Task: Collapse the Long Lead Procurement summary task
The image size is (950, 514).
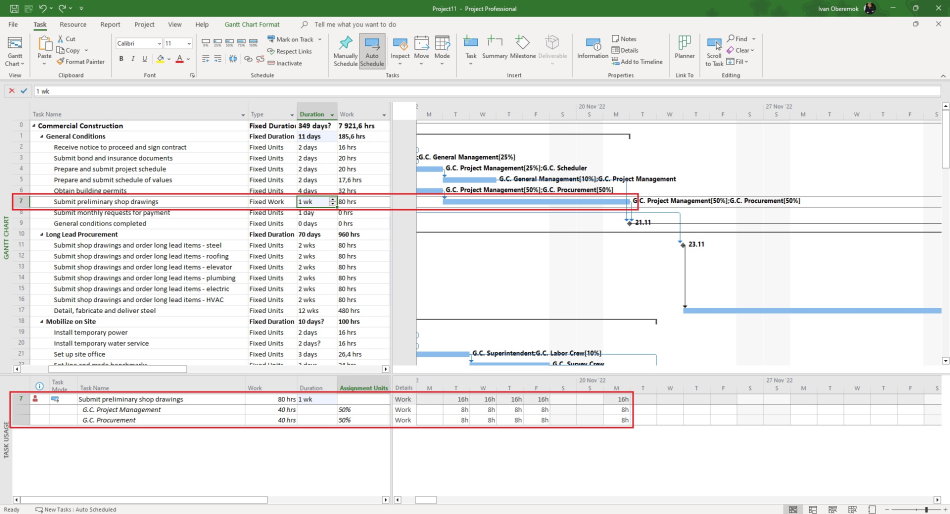Action: pyautogui.click(x=42, y=235)
